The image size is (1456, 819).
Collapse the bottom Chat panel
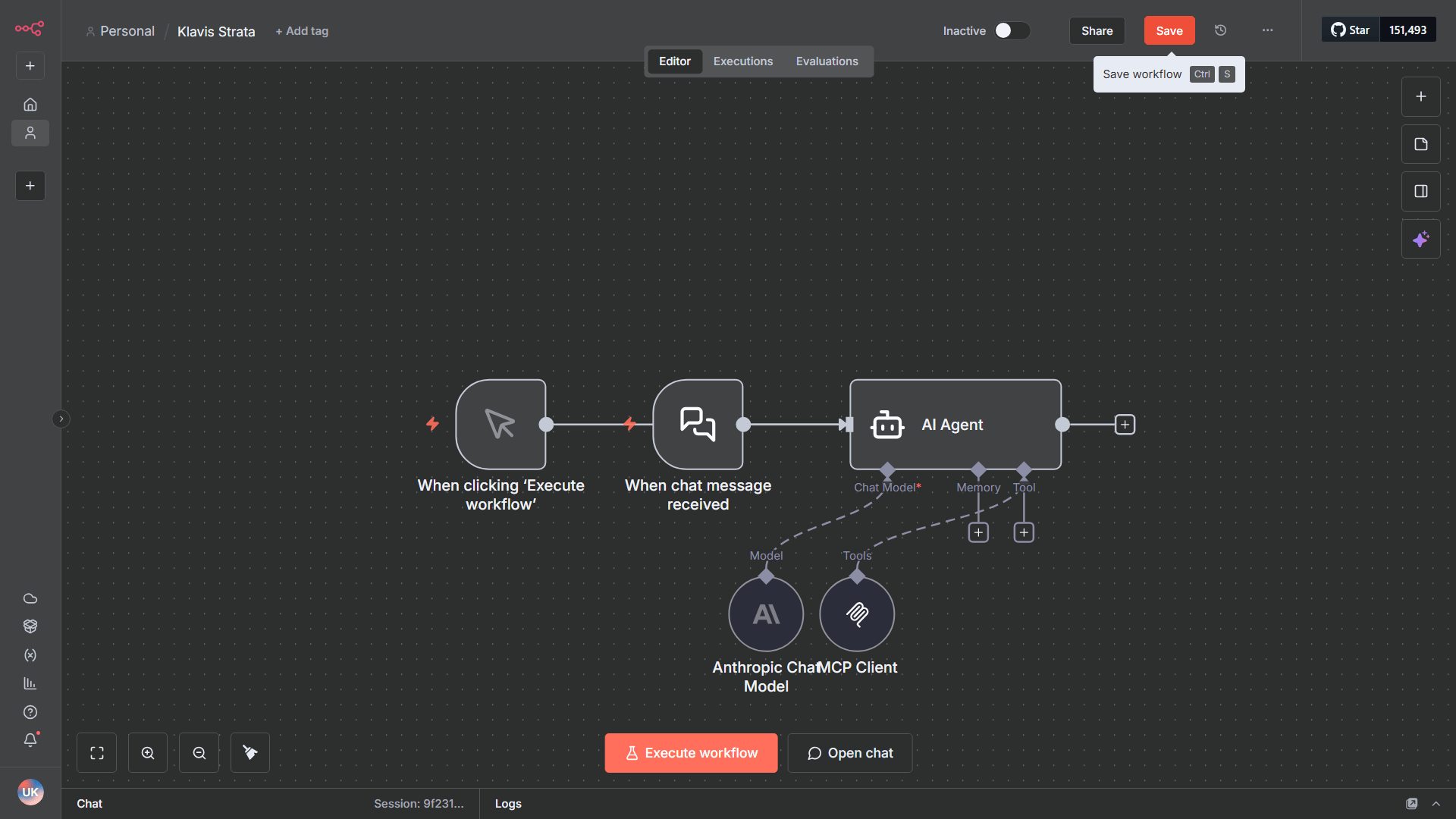[x=1437, y=803]
